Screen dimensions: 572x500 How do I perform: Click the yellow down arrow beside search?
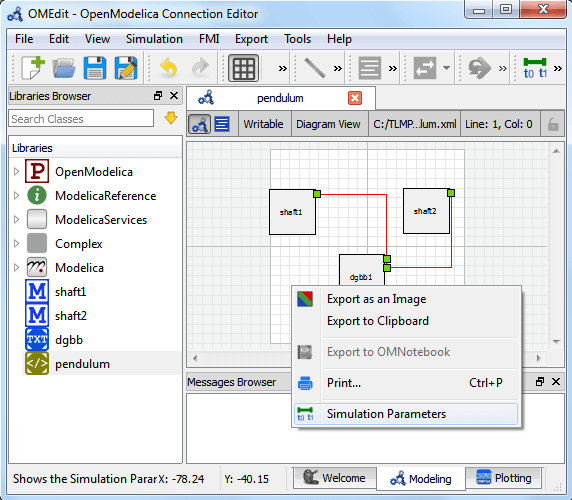click(x=171, y=118)
